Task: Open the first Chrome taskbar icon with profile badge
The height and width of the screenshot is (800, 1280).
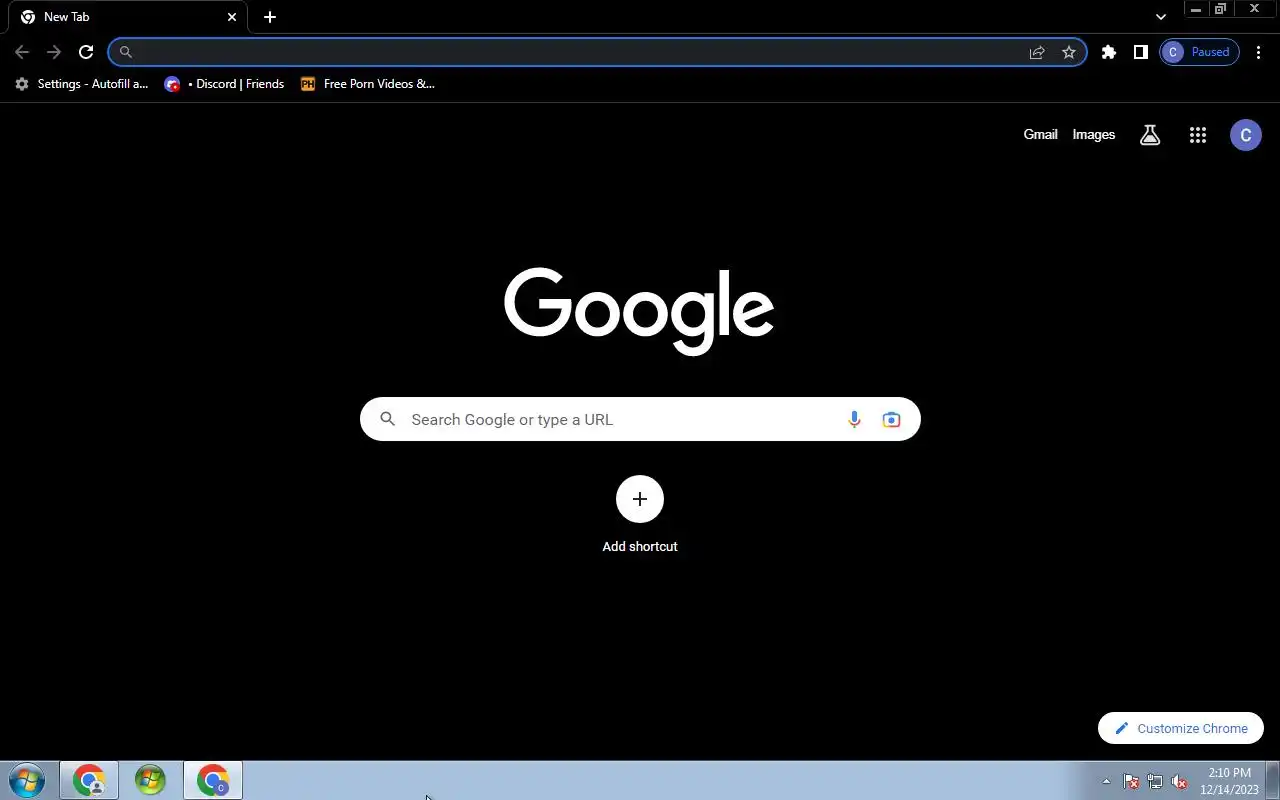Action: (89, 780)
